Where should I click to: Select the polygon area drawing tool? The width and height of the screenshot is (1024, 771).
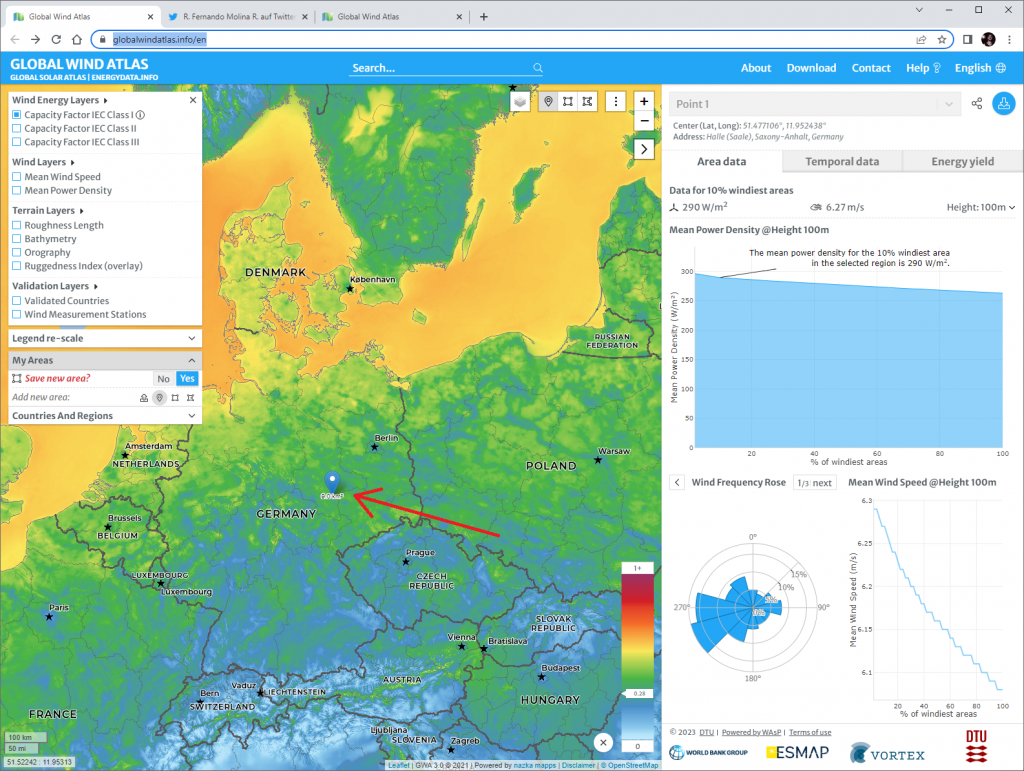point(587,101)
